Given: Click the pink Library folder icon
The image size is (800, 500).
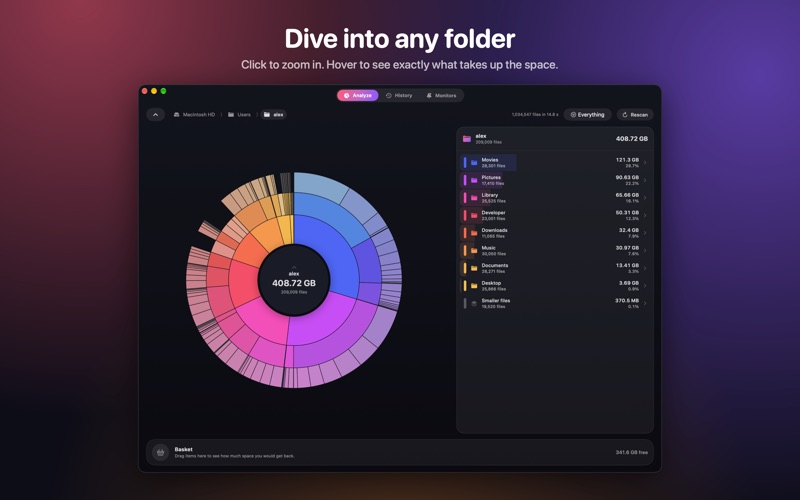Looking at the screenshot, I should pos(474,198).
